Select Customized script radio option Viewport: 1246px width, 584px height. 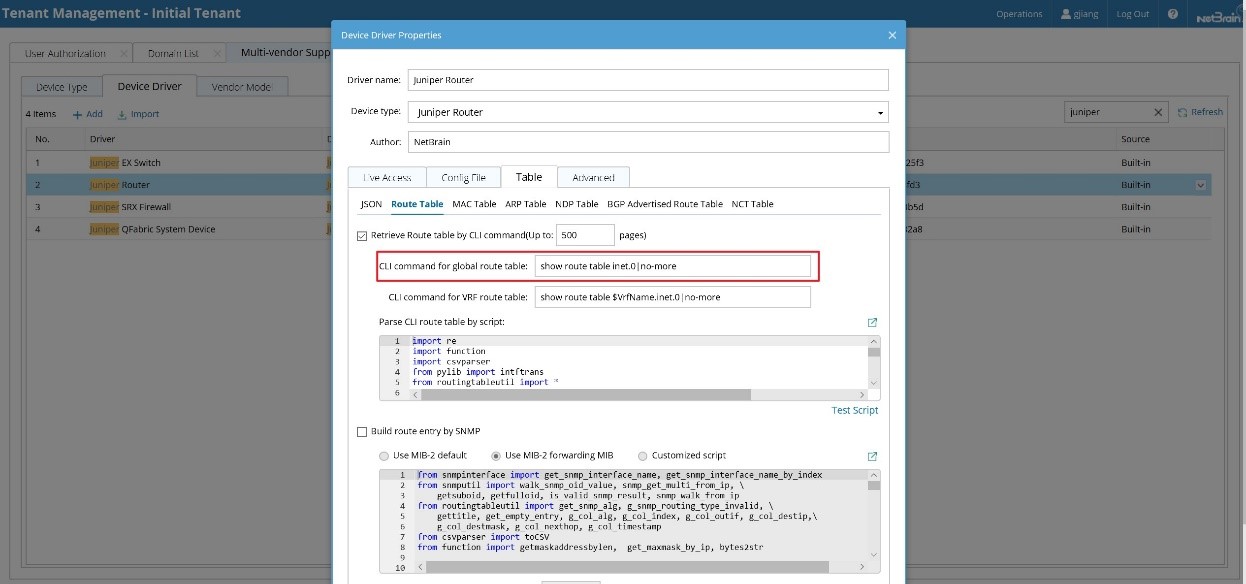click(642, 456)
